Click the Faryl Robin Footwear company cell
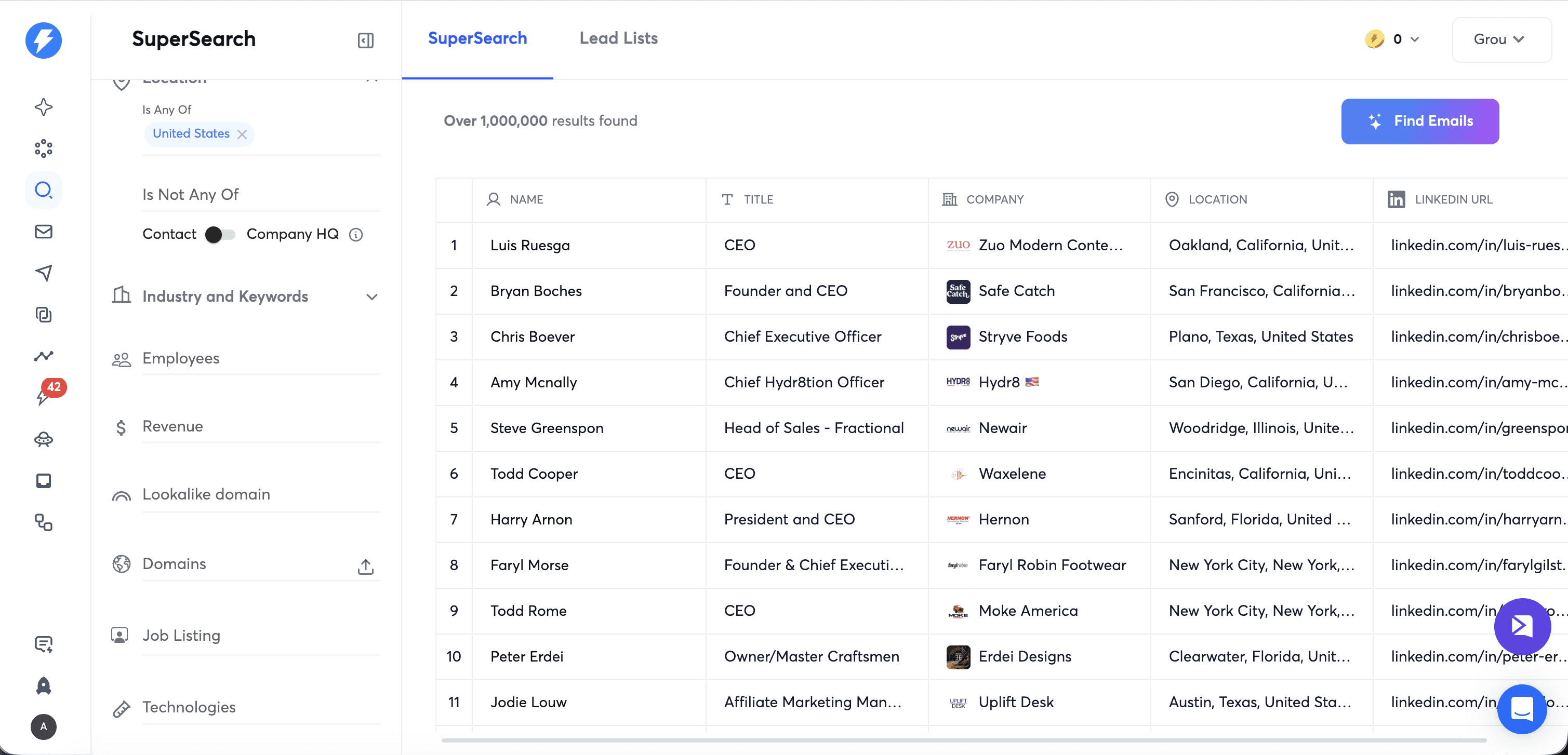This screenshot has width=1568, height=755. tap(1039, 565)
